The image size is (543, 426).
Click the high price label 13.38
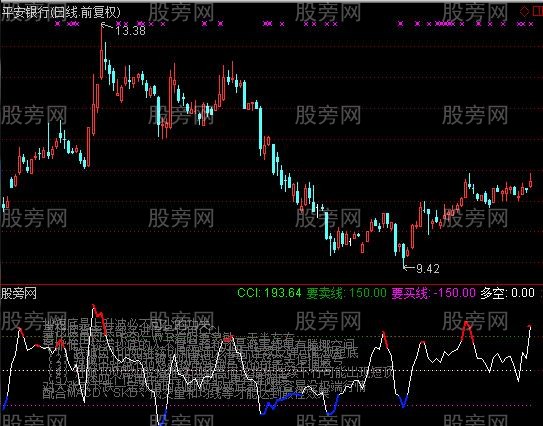click(130, 31)
